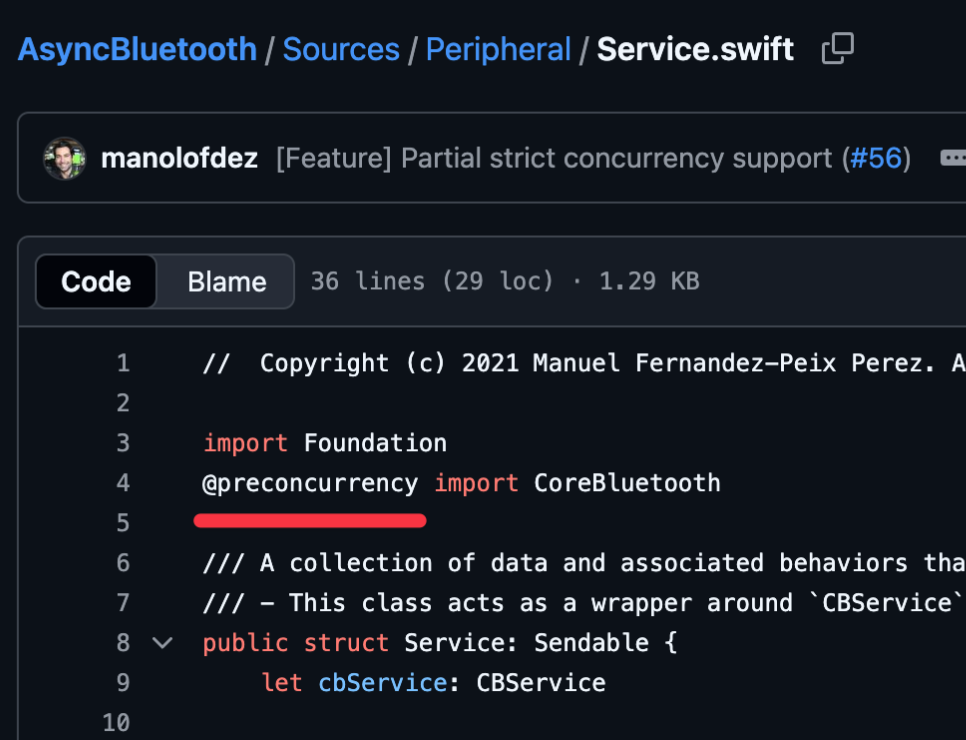Navigate to the AsyncBluetooth repository link
Viewport: 966px width, 740px height.
pos(136,49)
